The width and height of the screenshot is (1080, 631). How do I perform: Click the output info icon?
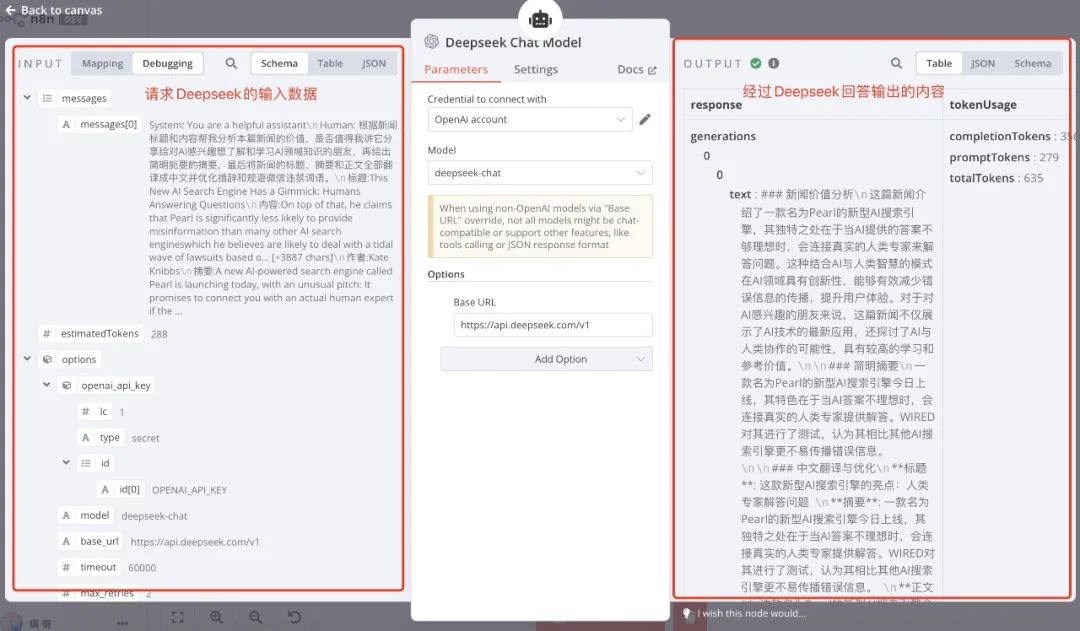pyautogui.click(x=773, y=63)
